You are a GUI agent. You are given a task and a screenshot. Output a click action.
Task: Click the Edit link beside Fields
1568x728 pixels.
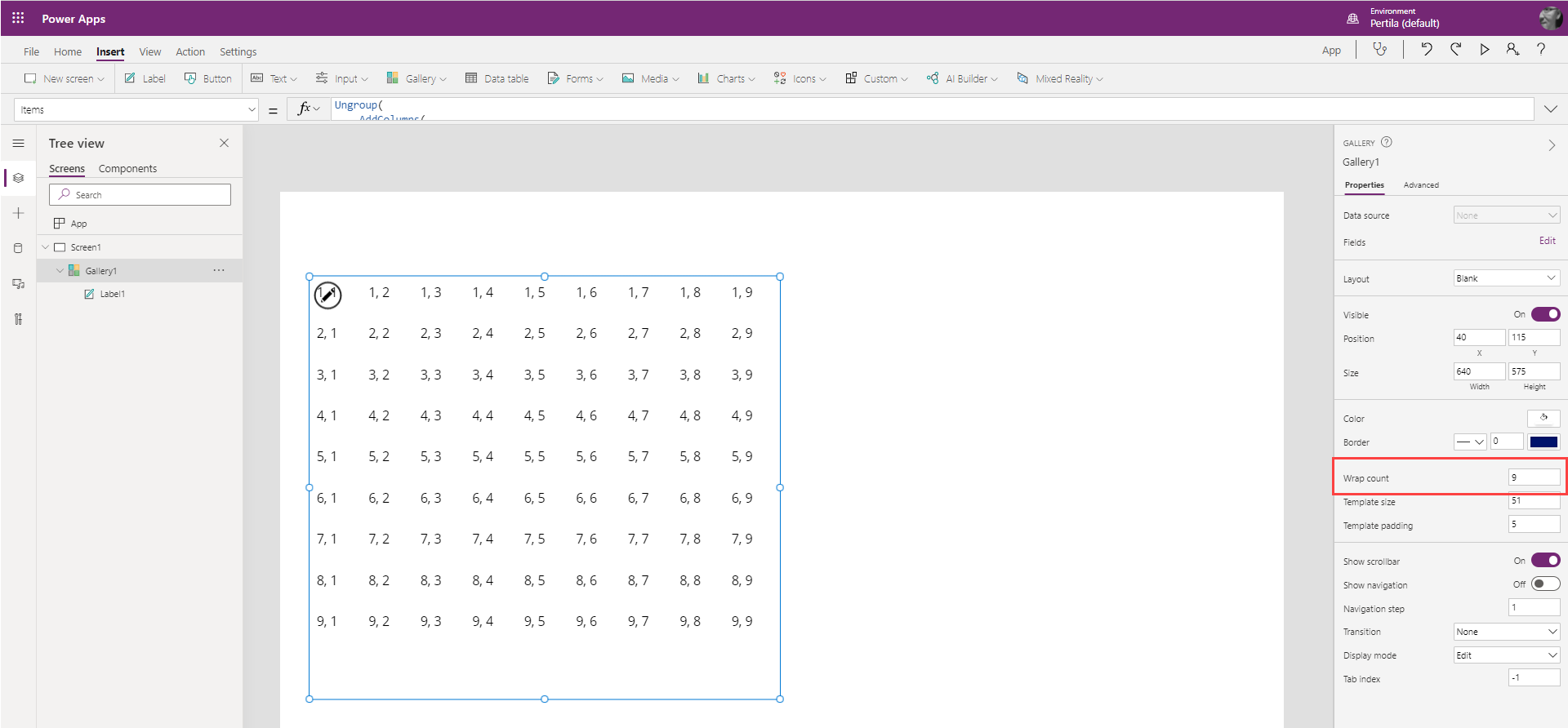coord(1547,241)
